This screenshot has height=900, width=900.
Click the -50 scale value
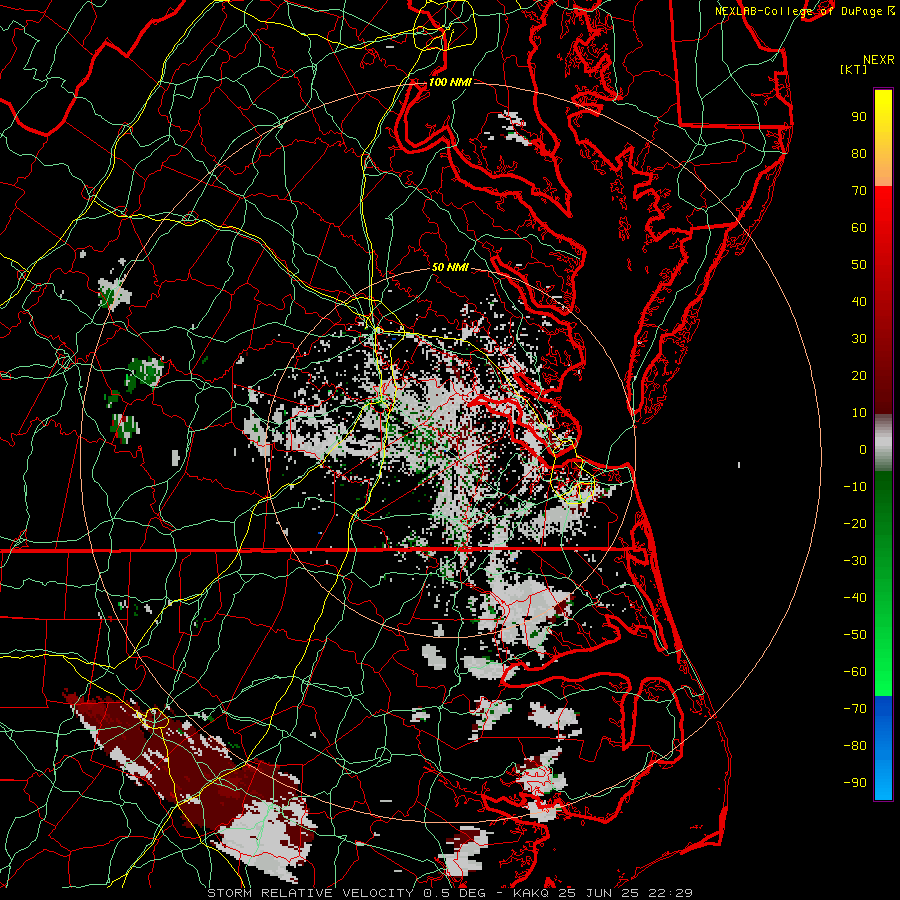[x=855, y=635]
